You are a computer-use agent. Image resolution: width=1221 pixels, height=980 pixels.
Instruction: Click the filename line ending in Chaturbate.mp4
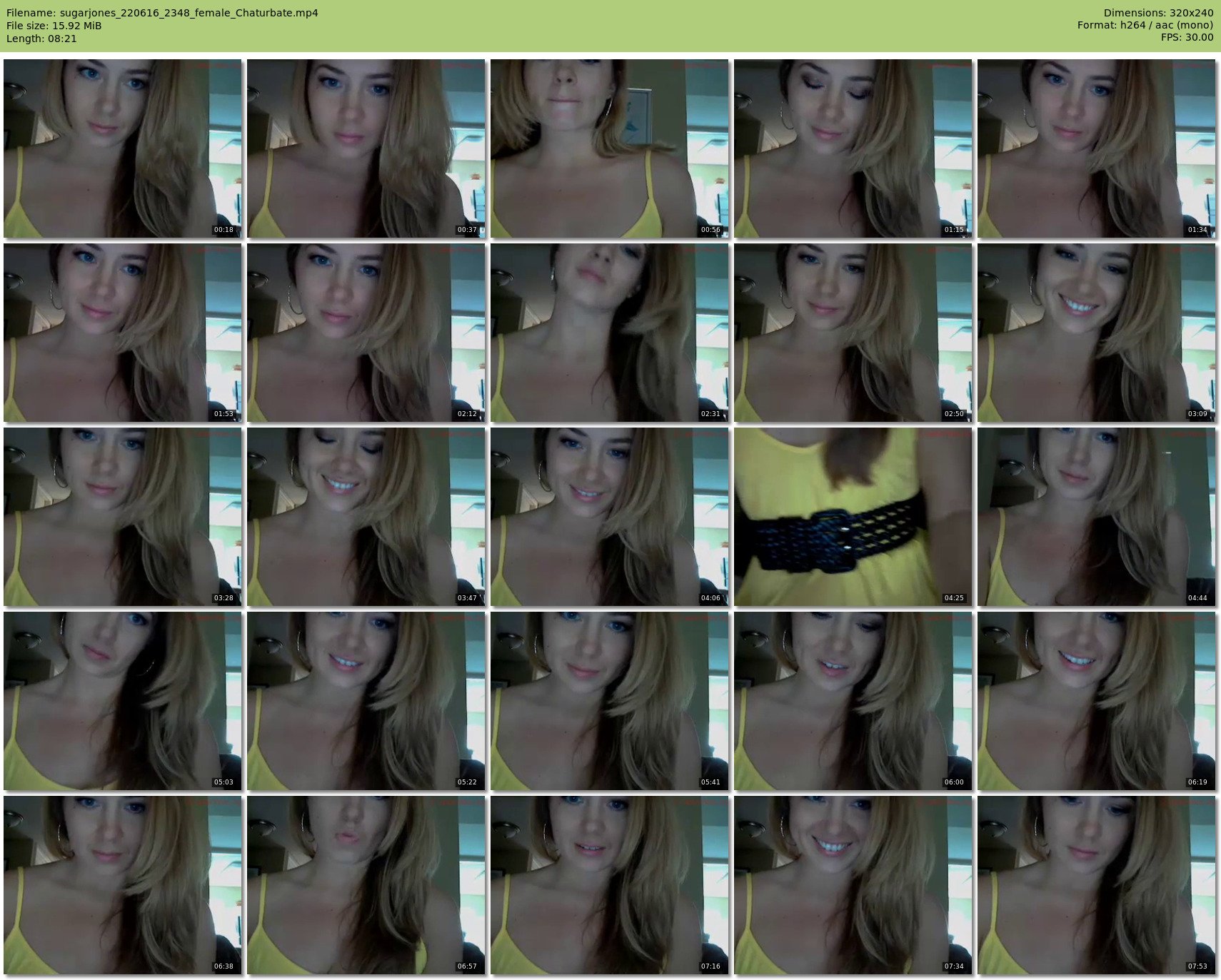162,13
